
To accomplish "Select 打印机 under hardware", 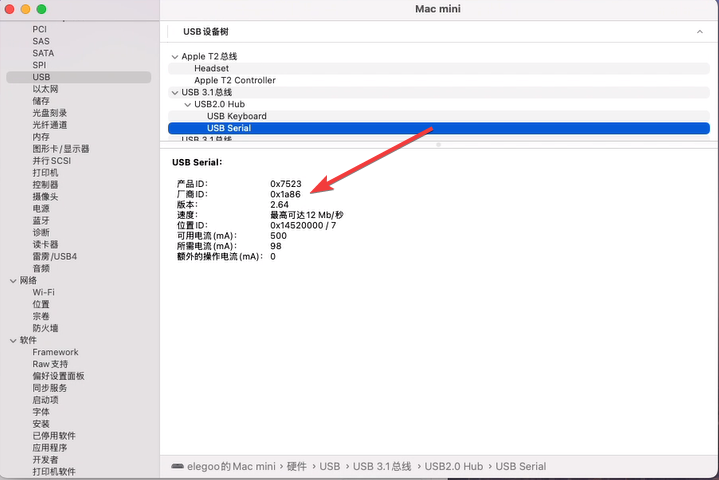I will pos(45,172).
